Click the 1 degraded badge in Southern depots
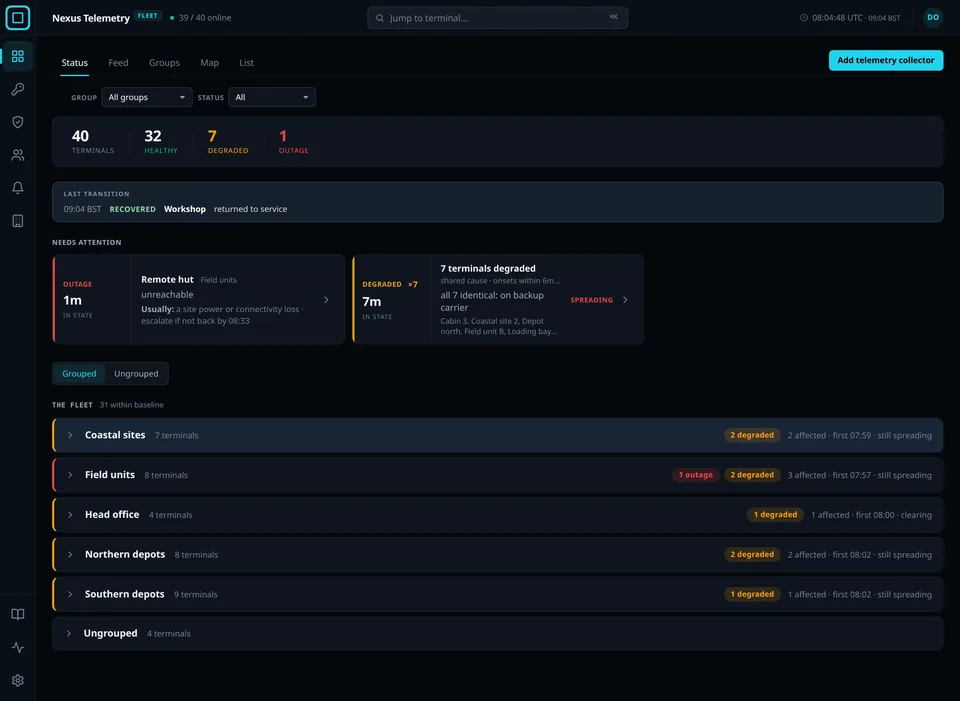This screenshot has height=701, width=960. tap(752, 594)
